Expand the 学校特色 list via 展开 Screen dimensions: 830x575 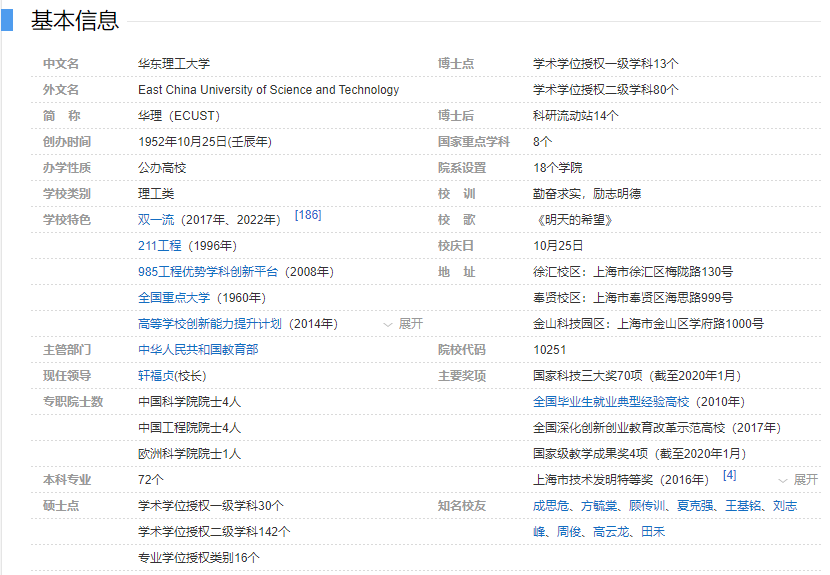tap(404, 324)
